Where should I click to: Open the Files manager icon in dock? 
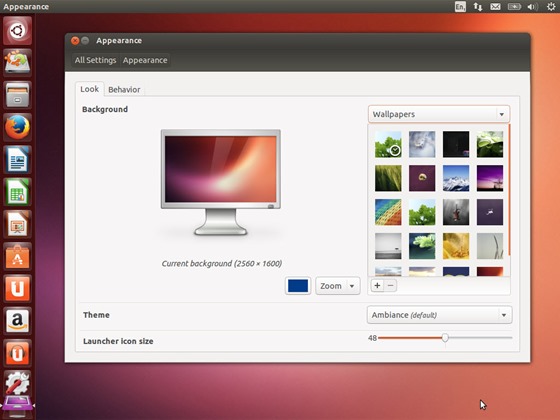click(x=17, y=95)
